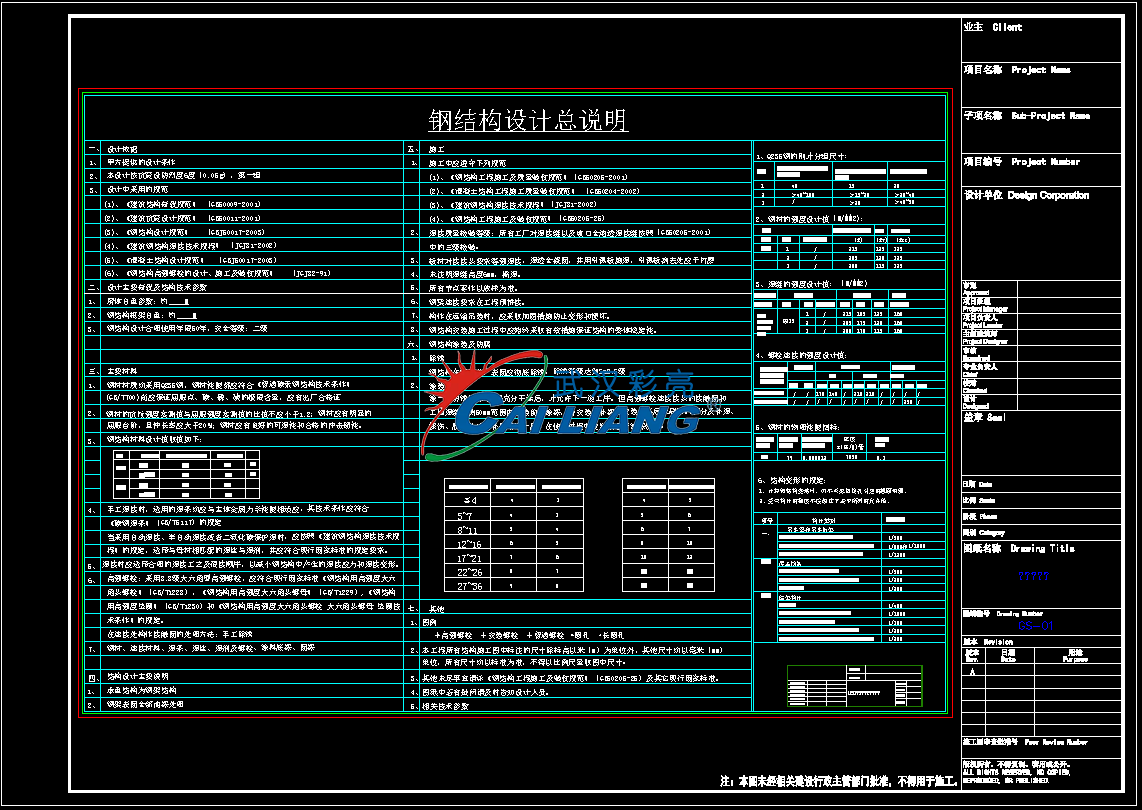Select the '17~21' row label in table
This screenshot has height=810, width=1142.
point(469,558)
